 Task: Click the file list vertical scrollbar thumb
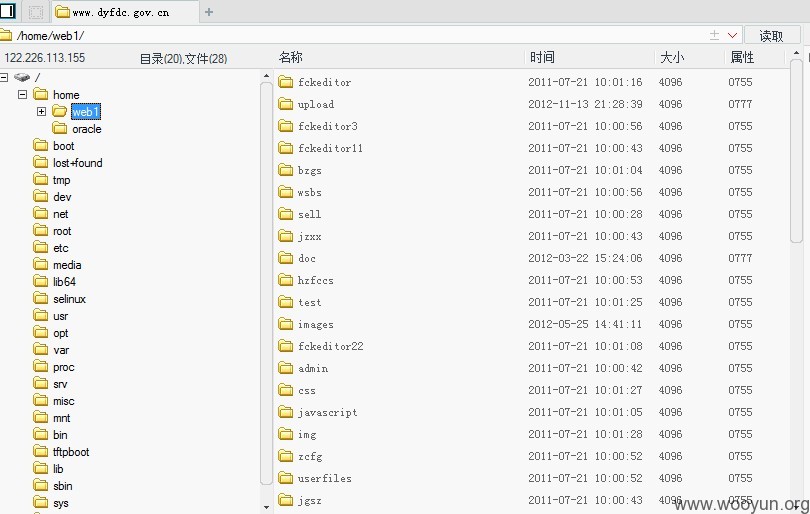coord(796,150)
